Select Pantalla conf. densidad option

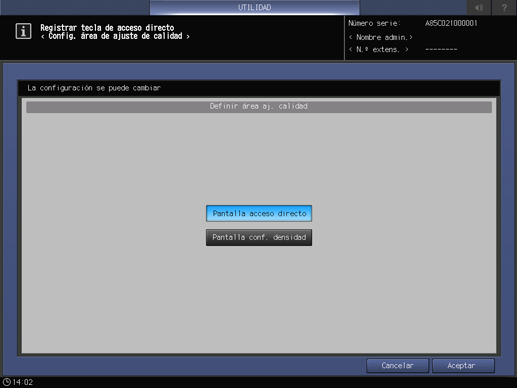259,237
